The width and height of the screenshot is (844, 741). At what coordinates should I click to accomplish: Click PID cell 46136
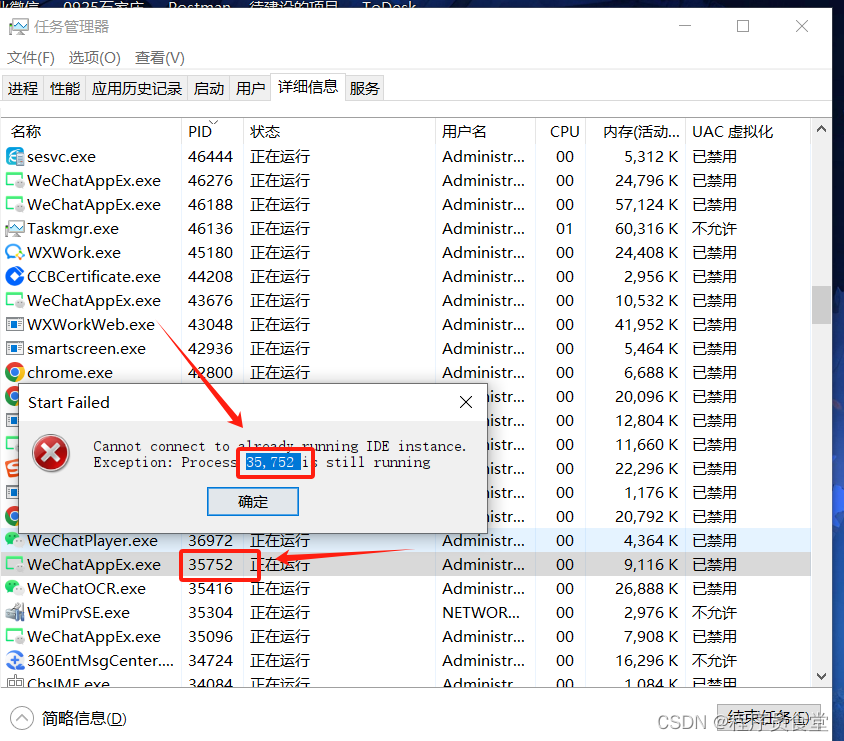click(210, 229)
